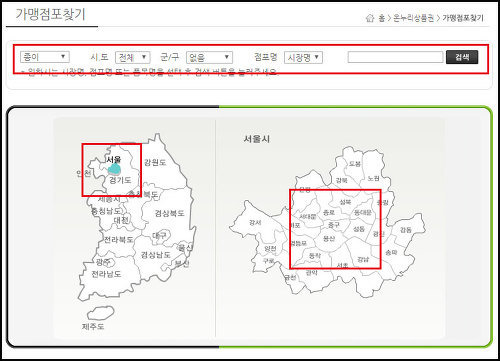Open the 가맹점포찾기 breadcrumb link
Screen dimensions: 500x361
pos(463,18)
